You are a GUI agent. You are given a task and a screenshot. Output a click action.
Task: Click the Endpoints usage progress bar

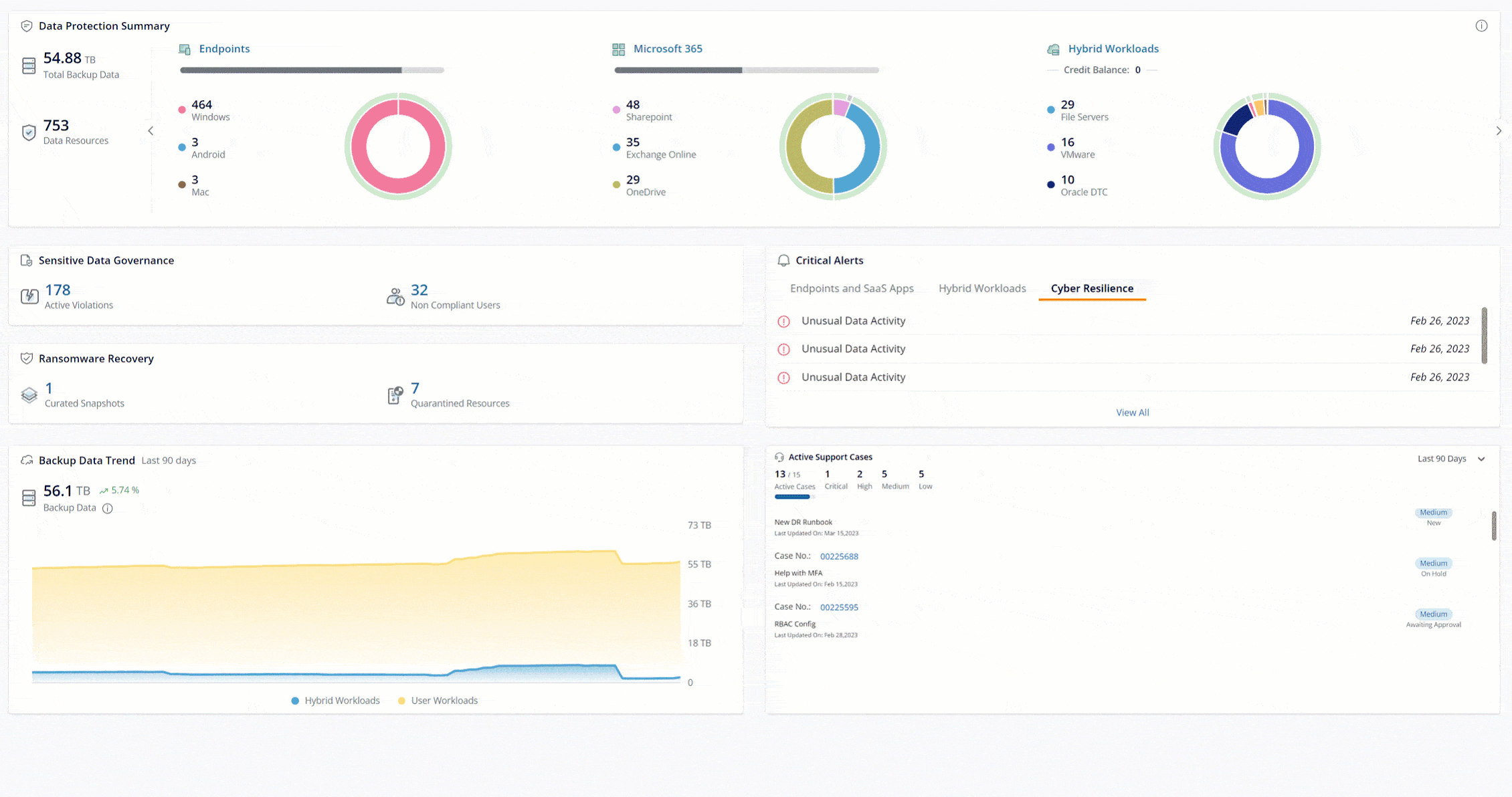(312, 70)
